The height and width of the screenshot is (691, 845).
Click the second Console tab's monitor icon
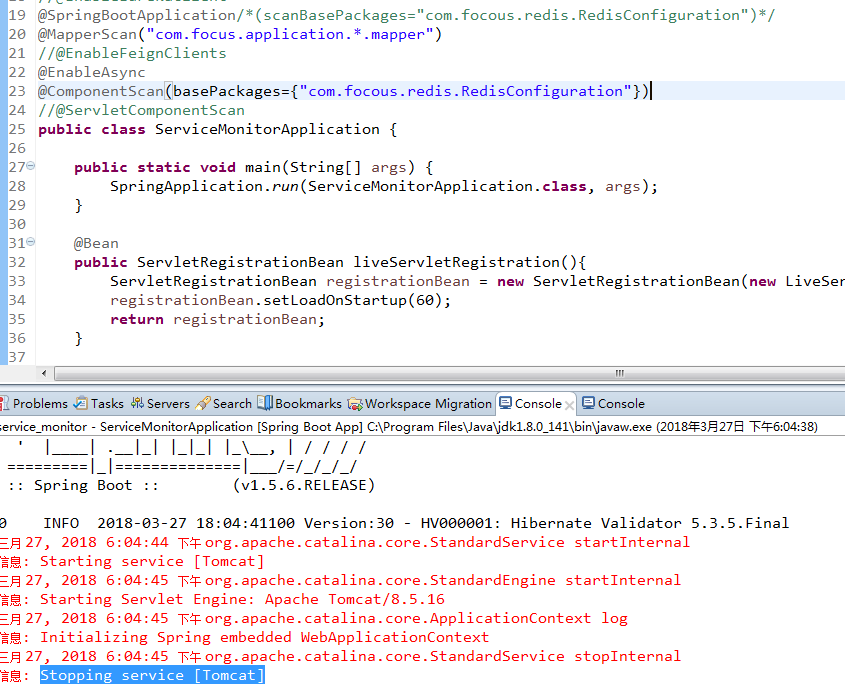click(x=588, y=404)
